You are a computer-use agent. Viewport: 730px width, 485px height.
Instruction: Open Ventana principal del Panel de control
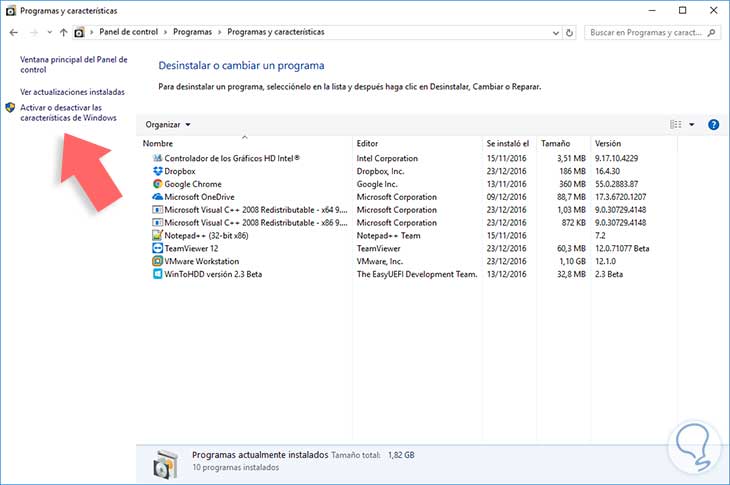click(74, 65)
